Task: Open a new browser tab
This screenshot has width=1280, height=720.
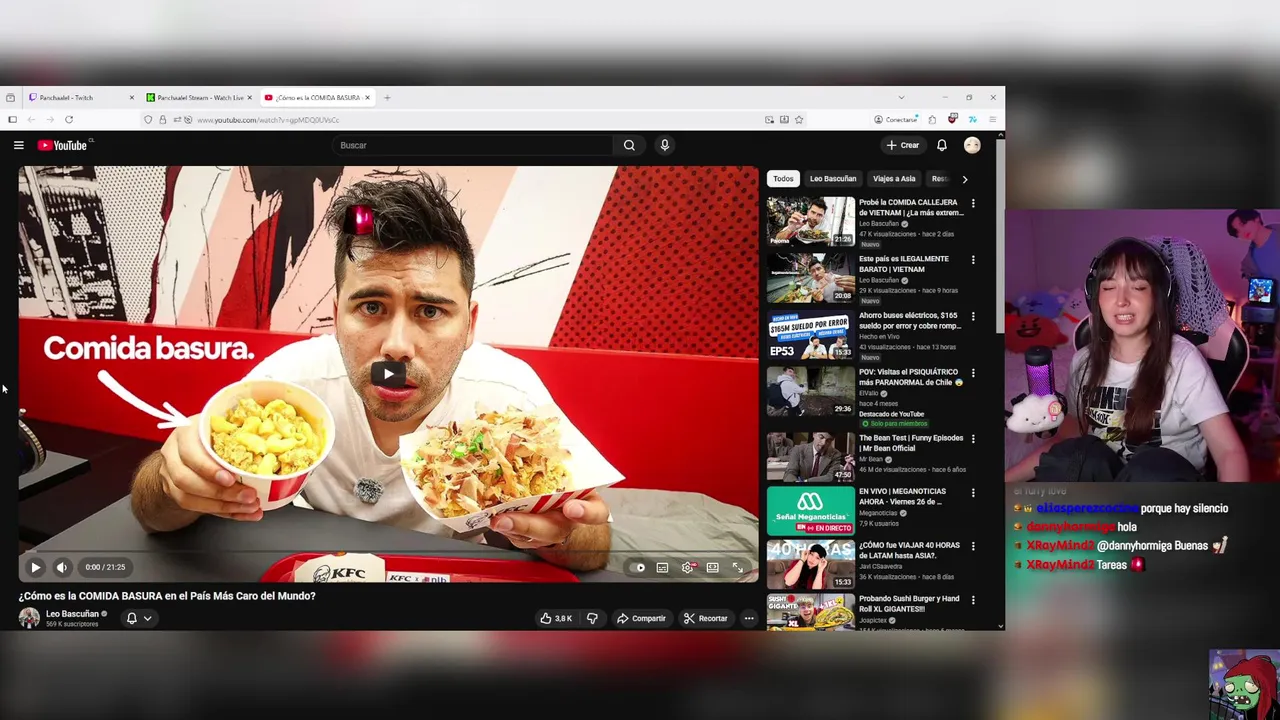Action: (387, 97)
